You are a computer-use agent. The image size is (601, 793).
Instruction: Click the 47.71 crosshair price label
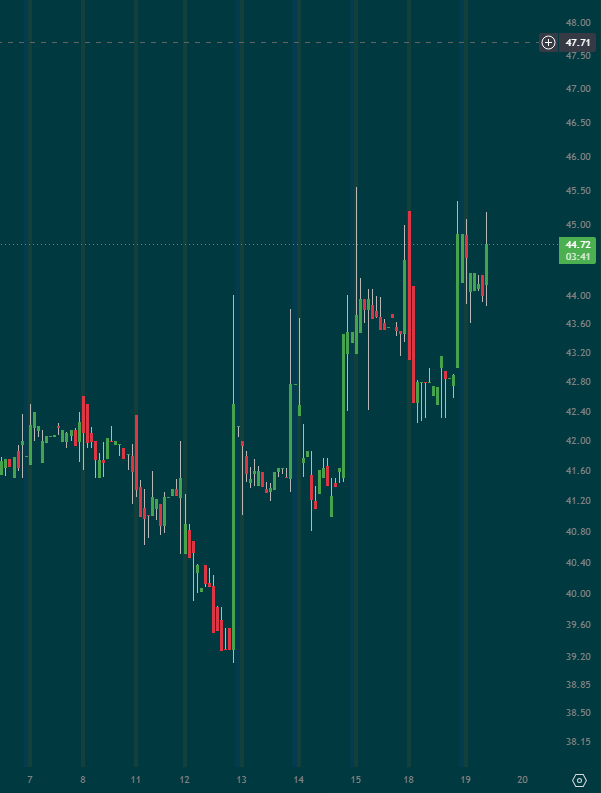point(578,42)
